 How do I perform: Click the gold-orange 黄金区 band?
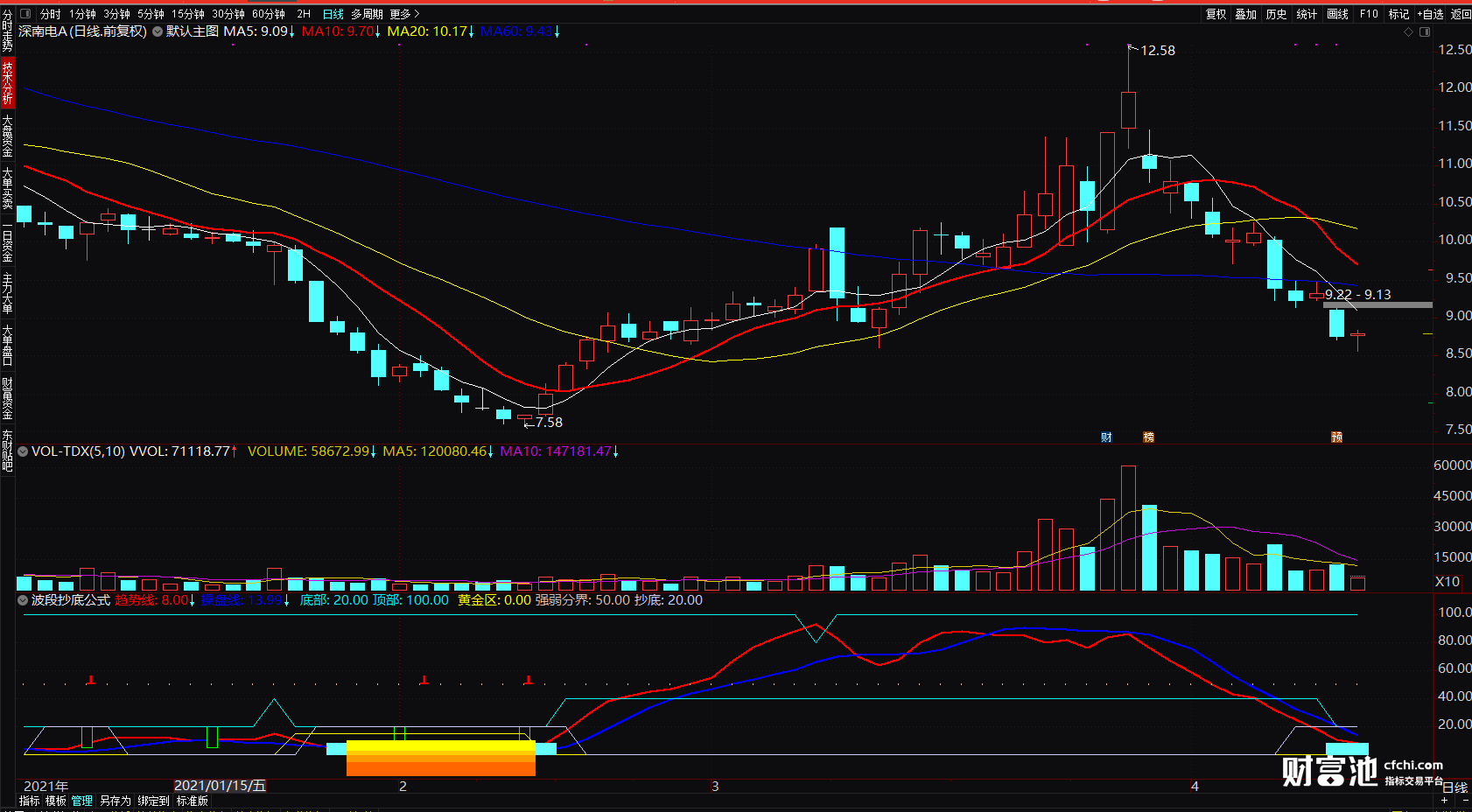tap(440, 758)
